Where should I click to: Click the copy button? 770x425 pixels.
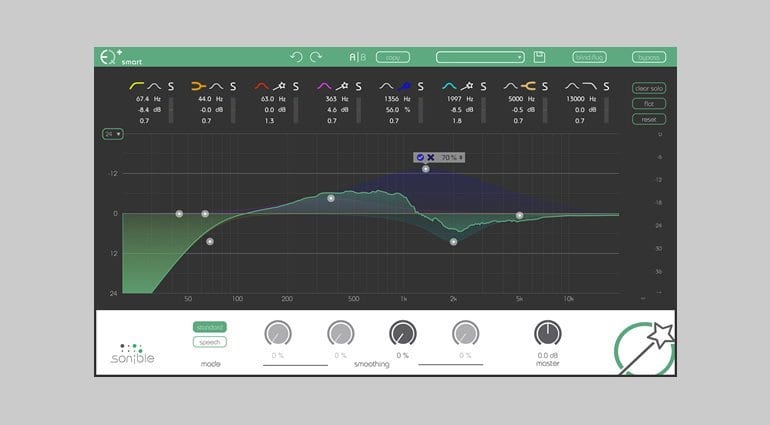point(393,57)
